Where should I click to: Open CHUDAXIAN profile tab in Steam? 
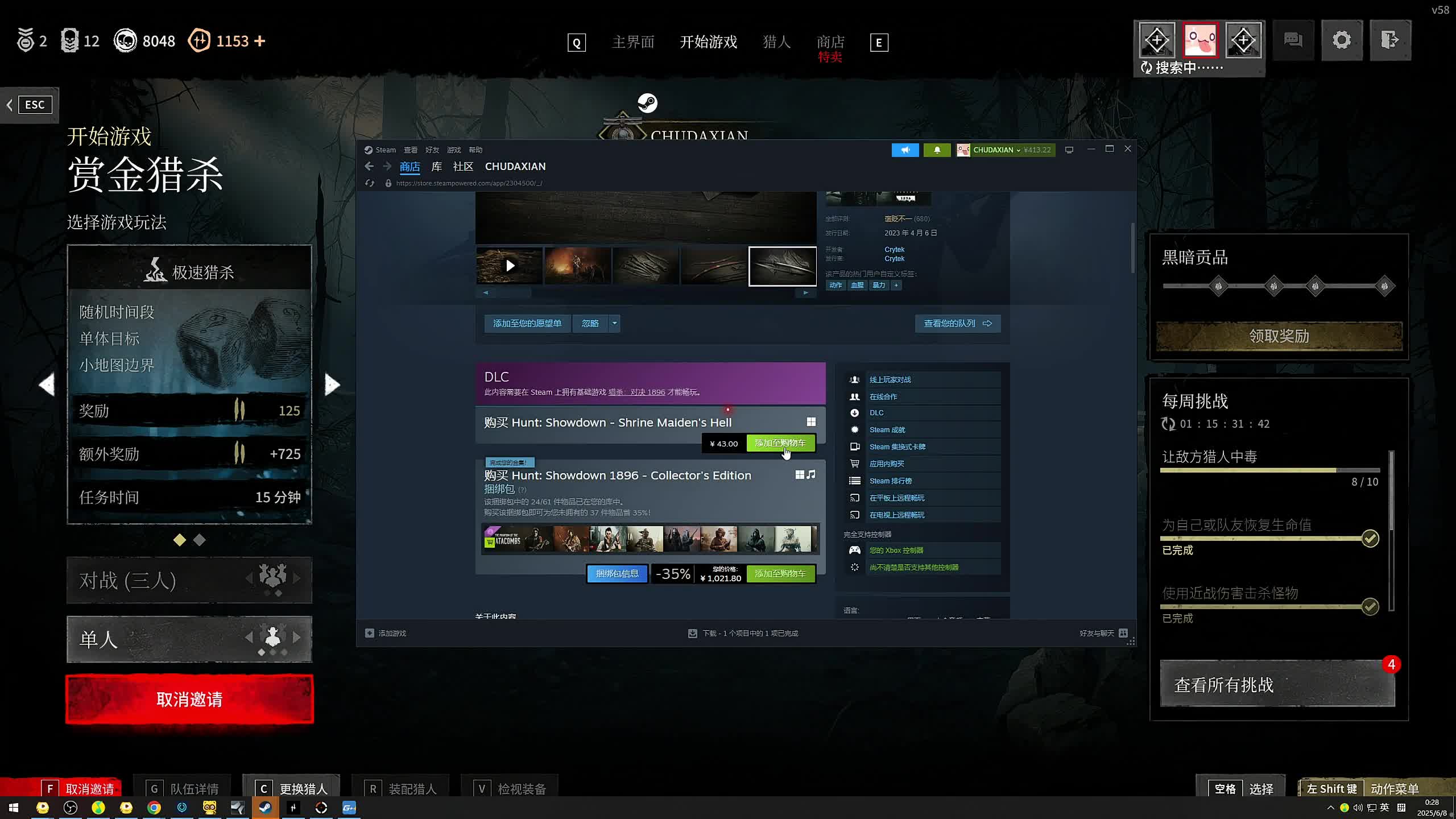515,167
